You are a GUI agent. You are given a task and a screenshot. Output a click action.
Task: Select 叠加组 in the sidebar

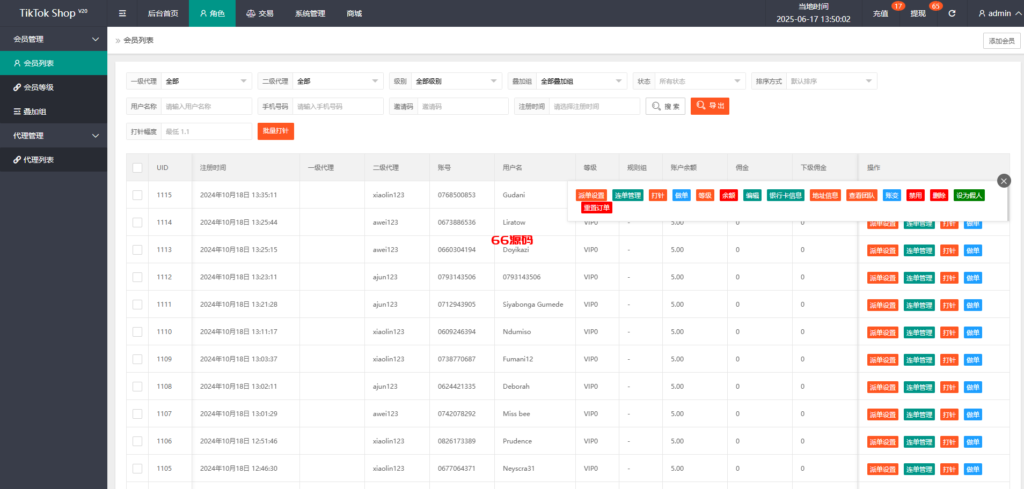pyautogui.click(x=54, y=112)
